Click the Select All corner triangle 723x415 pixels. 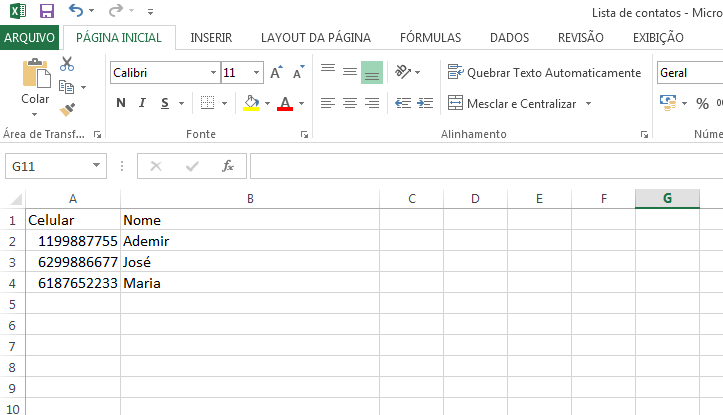pyautogui.click(x=16, y=199)
